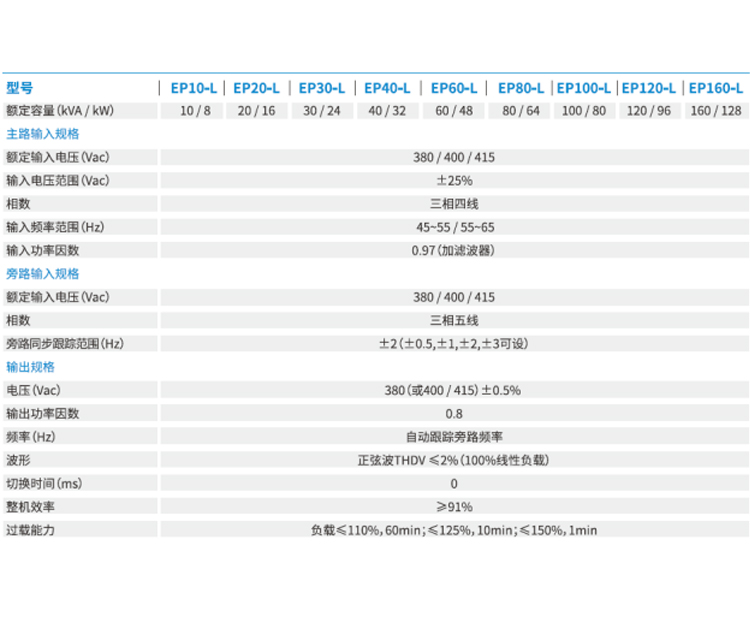
Task: Click the ≥91% efficiency value
Action: [x=454, y=507]
